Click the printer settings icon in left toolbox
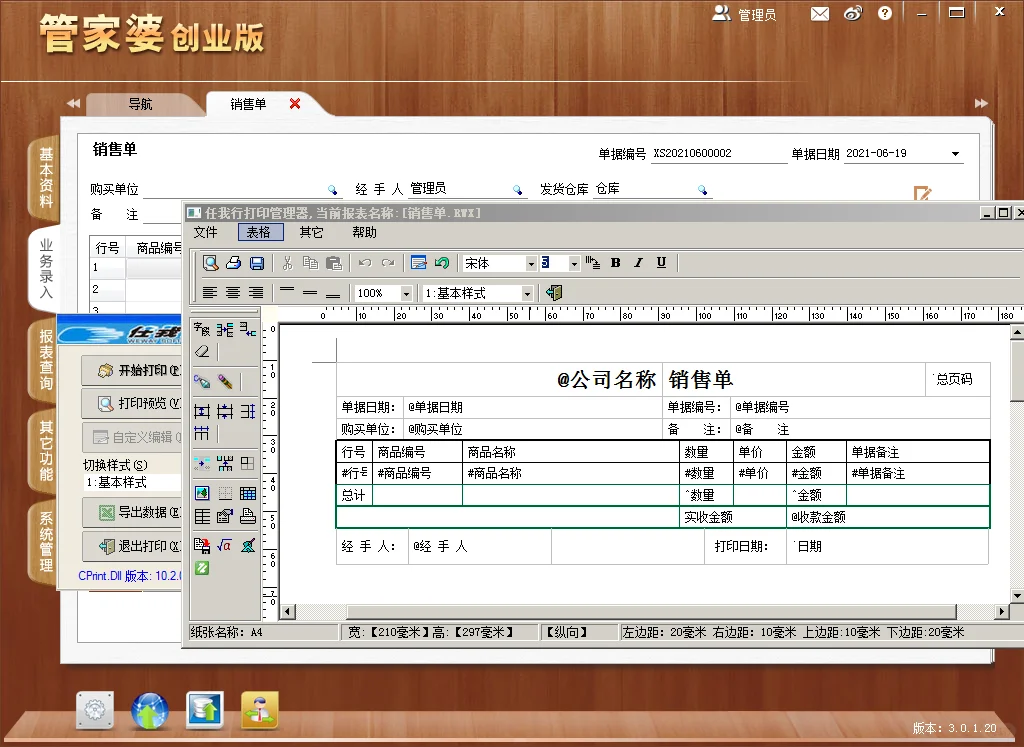 coord(248,517)
